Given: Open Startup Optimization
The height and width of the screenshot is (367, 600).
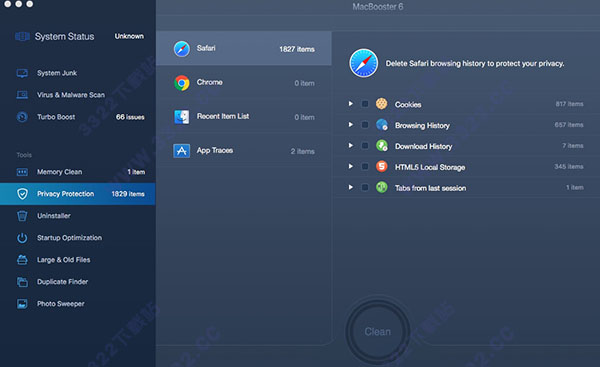Looking at the screenshot, I should [78, 238].
